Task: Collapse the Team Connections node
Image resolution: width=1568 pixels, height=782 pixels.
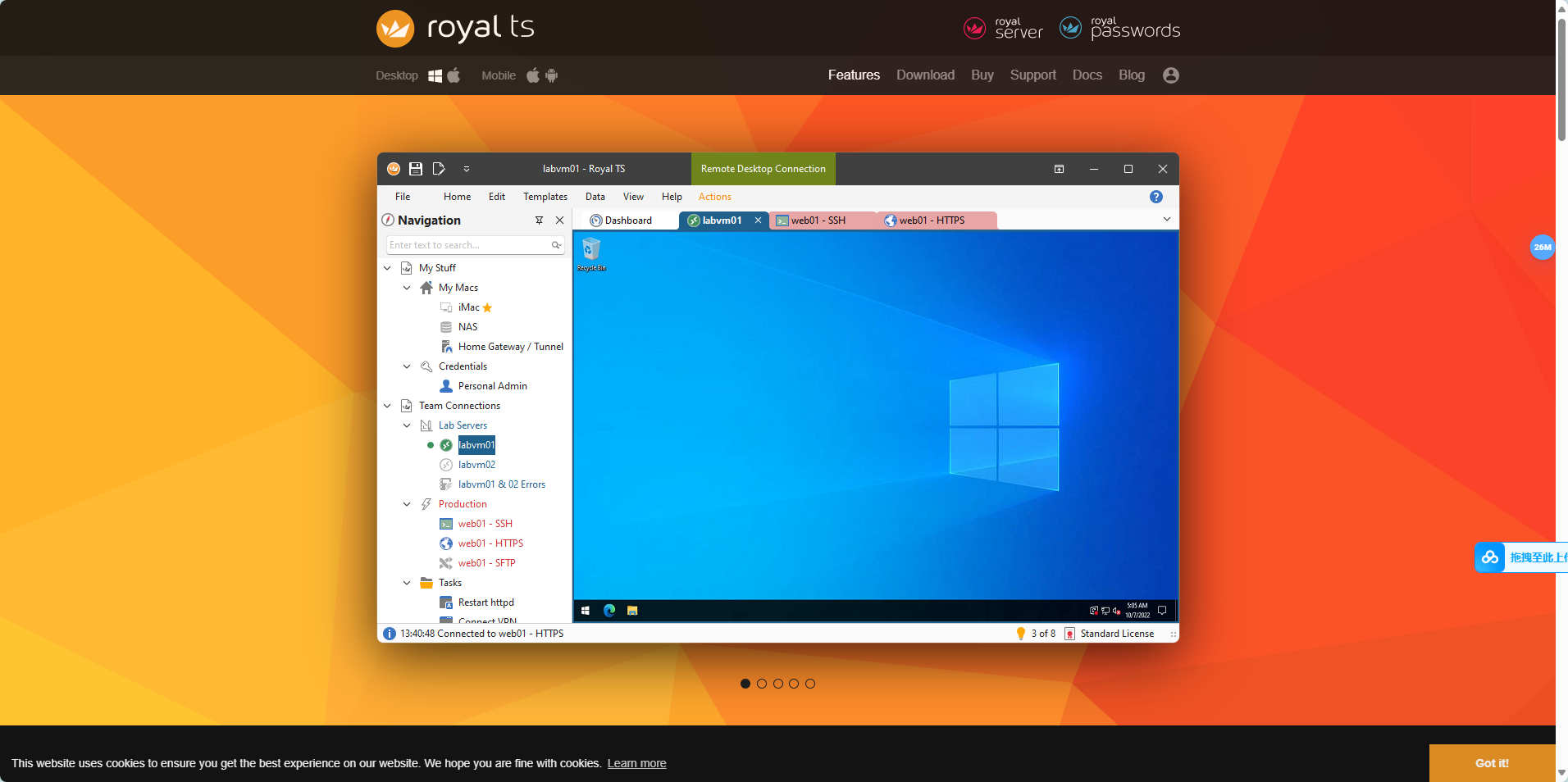Action: (x=388, y=406)
